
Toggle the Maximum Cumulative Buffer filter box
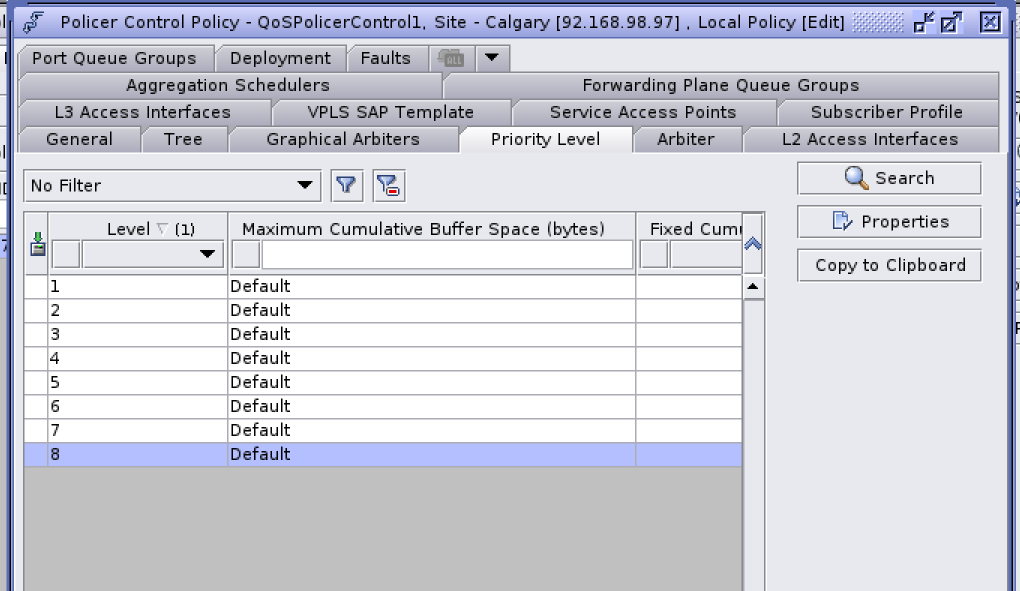[x=246, y=255]
